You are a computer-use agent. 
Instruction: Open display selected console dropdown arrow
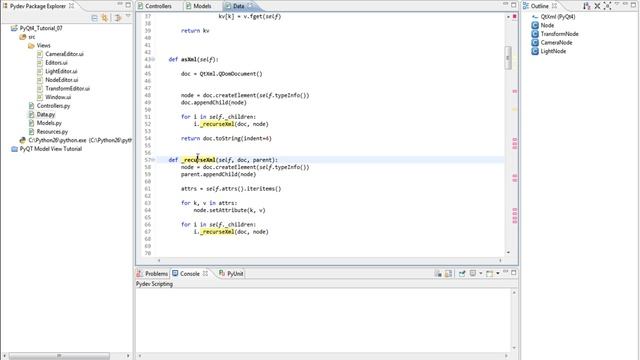pos(480,273)
